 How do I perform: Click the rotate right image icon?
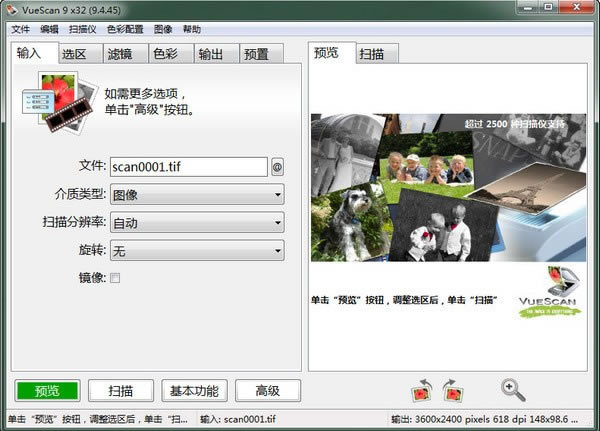click(451, 389)
